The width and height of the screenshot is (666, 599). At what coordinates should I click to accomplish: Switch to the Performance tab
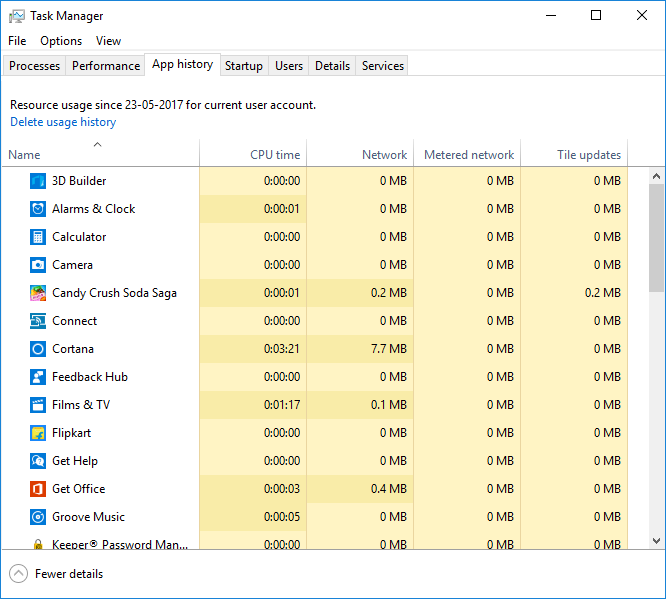(106, 66)
